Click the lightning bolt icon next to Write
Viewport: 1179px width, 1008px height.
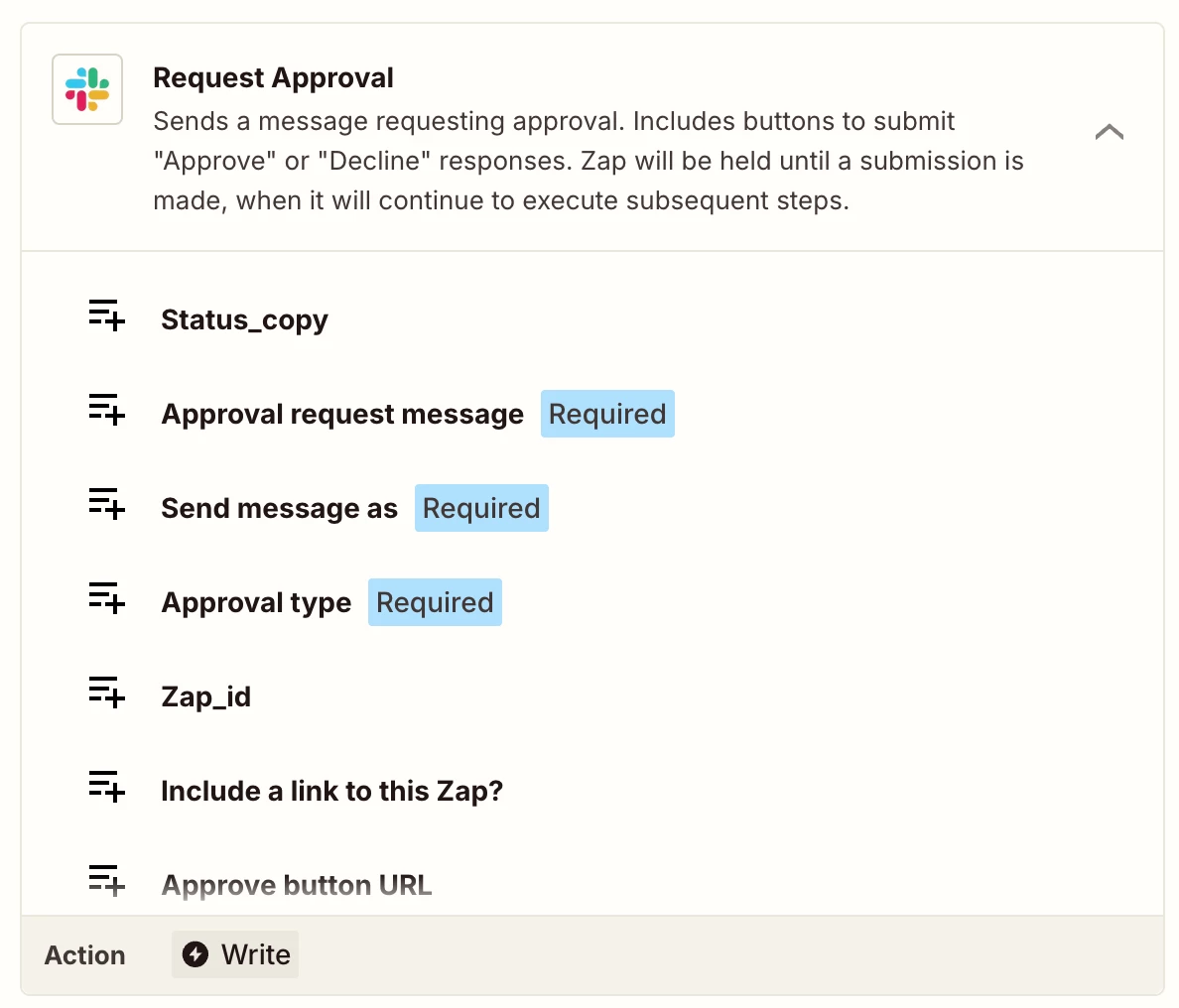pyautogui.click(x=196, y=954)
